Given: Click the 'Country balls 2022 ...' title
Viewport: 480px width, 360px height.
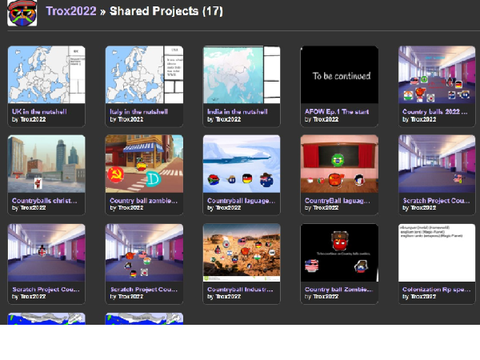Looking at the screenshot, I should pos(435,112).
